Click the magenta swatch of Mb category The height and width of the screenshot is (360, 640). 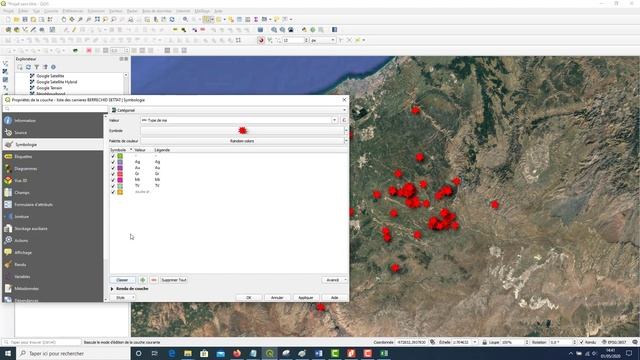(120, 180)
